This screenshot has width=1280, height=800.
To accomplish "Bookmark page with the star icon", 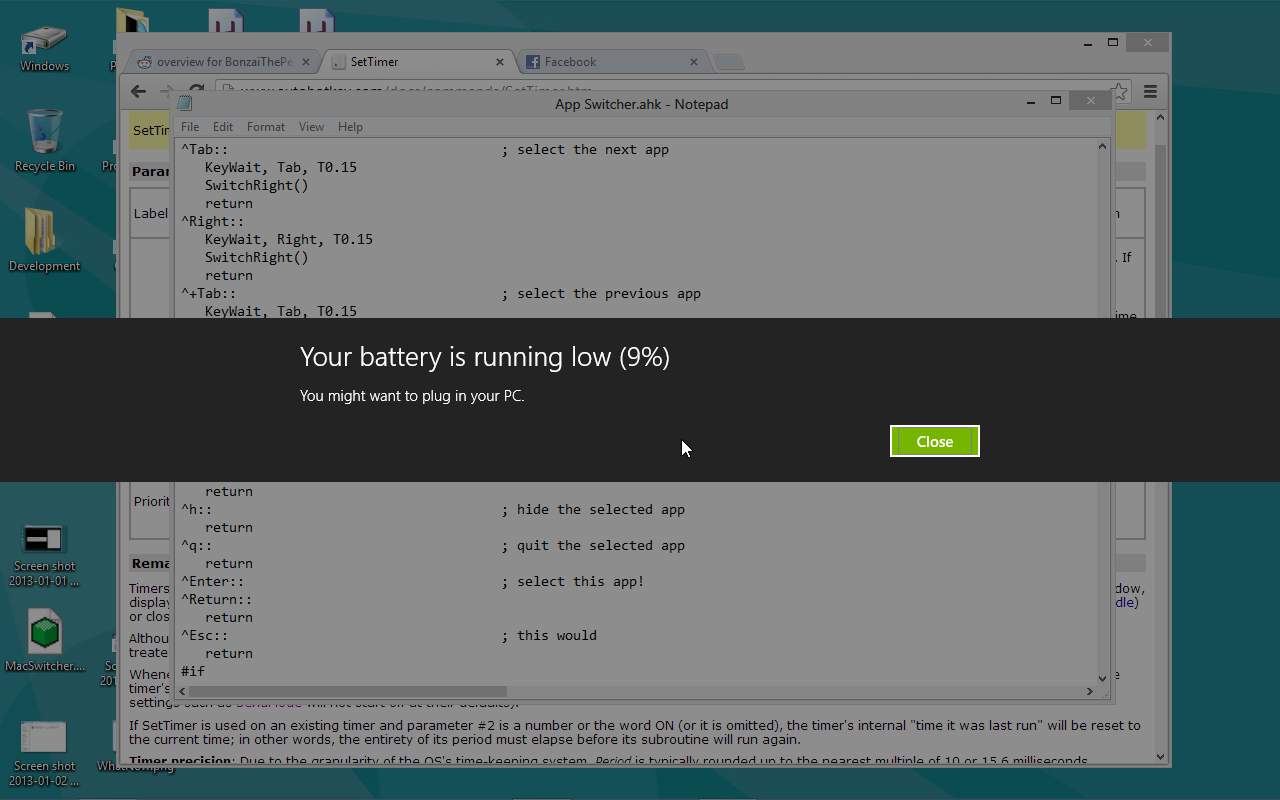I will click(1120, 91).
